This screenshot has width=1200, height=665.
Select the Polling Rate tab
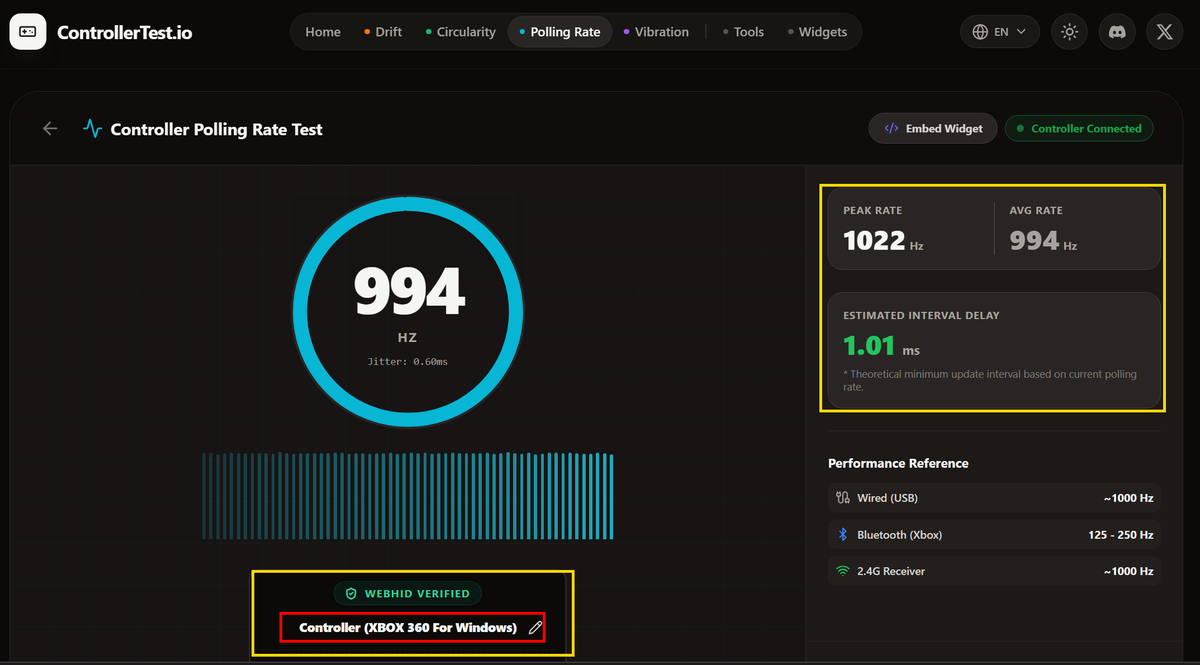560,32
